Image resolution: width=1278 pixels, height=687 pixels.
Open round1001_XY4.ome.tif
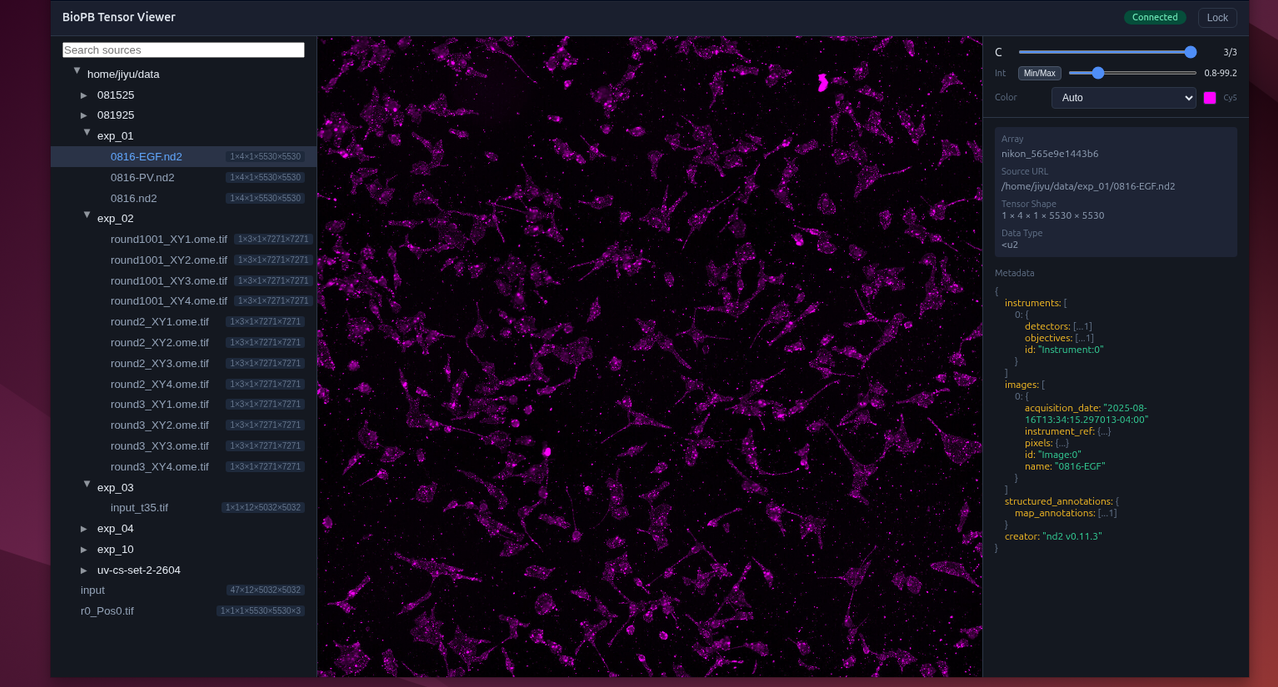point(184,301)
